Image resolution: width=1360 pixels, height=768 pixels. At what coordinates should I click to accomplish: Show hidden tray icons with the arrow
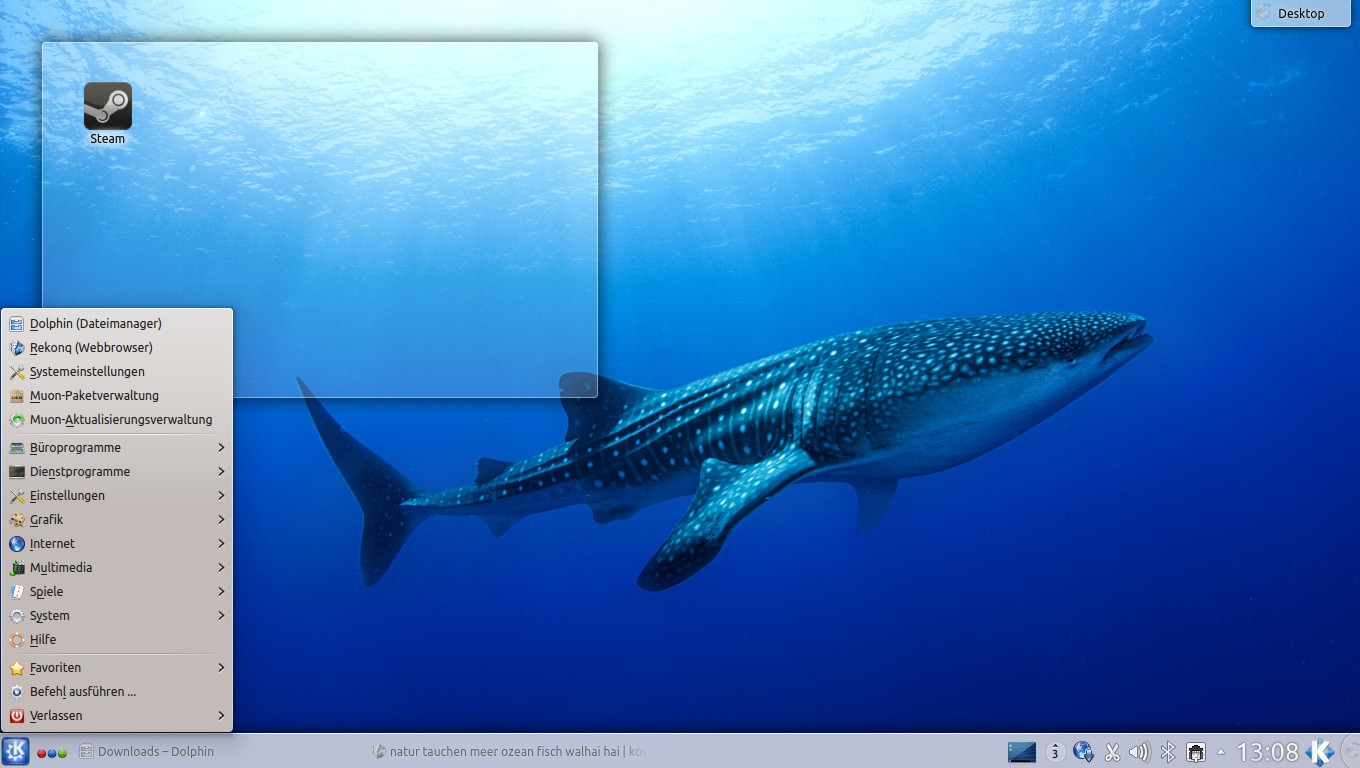[1220, 752]
